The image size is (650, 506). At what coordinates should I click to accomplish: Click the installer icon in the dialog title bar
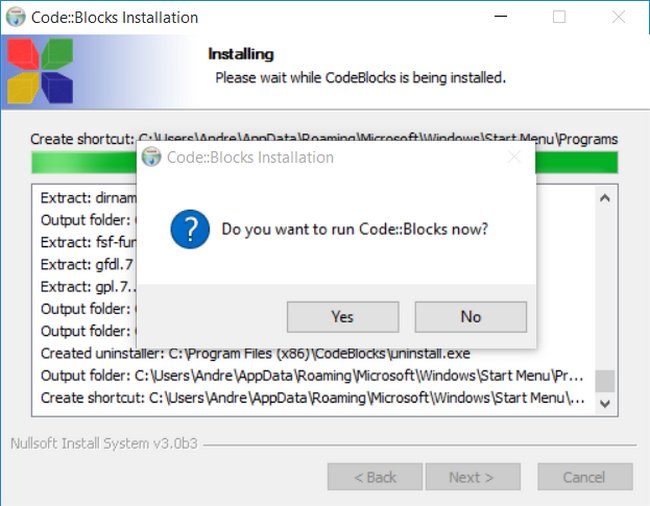point(151,157)
